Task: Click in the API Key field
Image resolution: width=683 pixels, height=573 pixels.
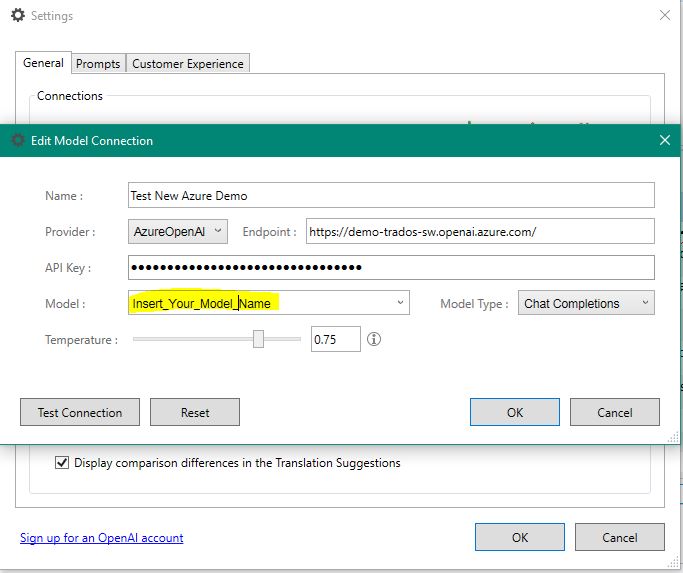Action: [x=391, y=267]
